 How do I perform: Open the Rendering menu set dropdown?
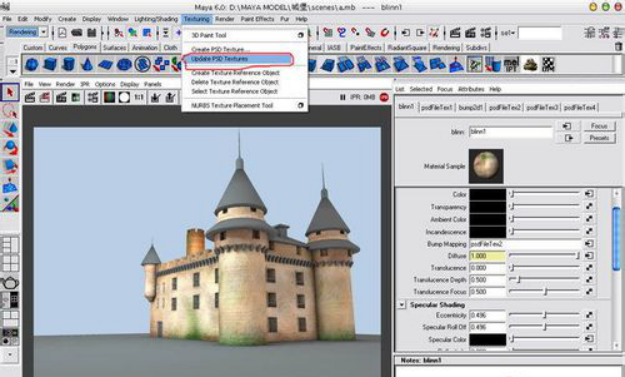point(44,32)
